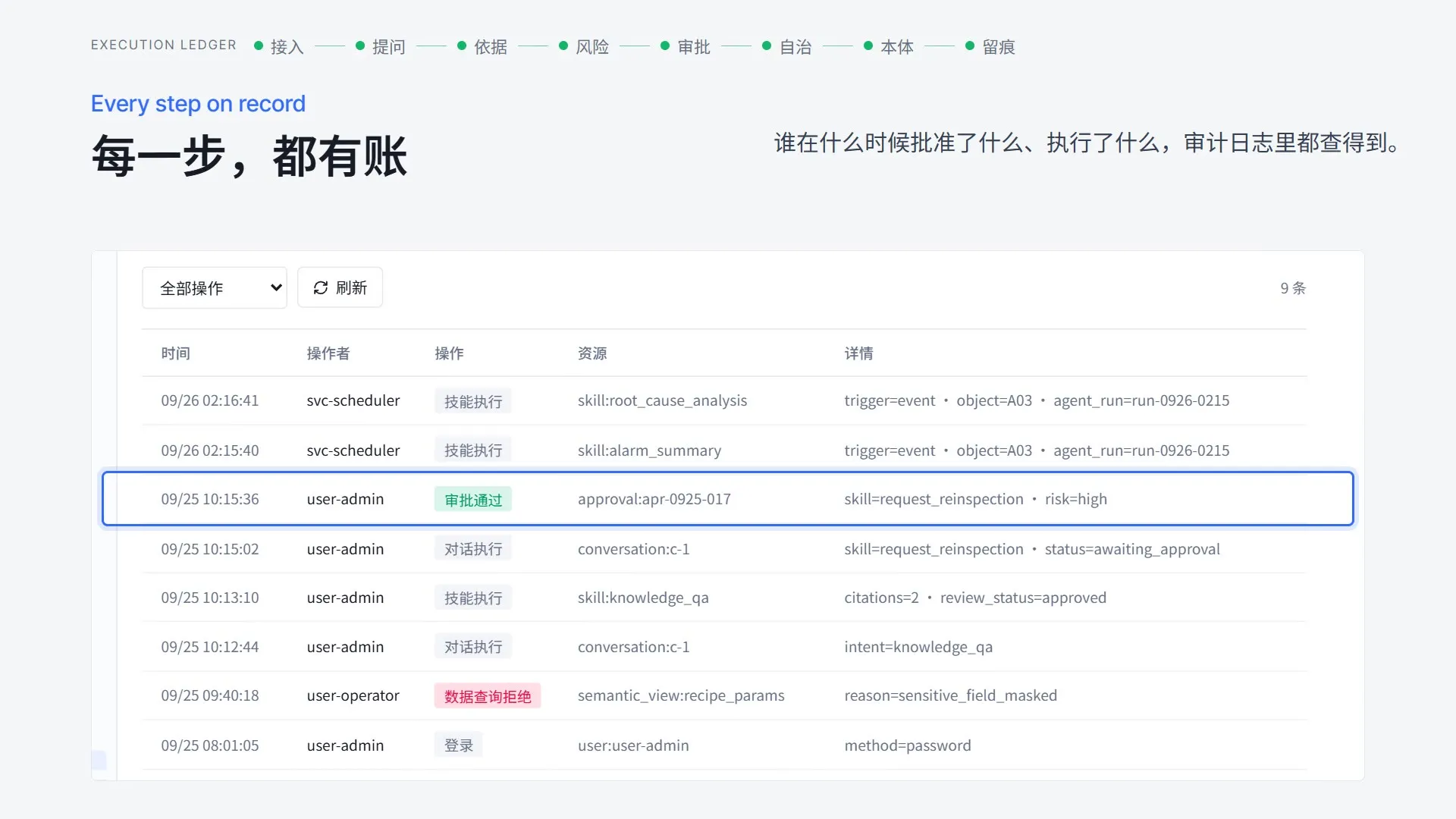Click intent=knowledge_qa details cell
Screen dimensions: 1456x819
918,647
